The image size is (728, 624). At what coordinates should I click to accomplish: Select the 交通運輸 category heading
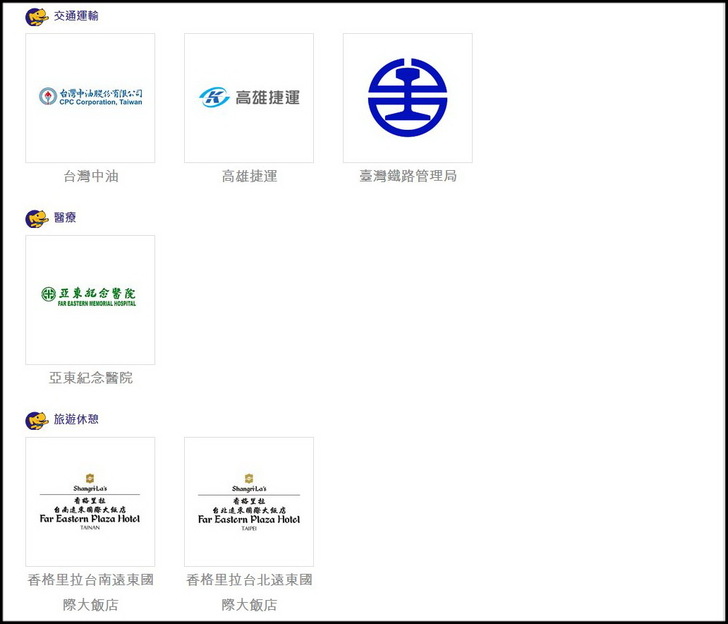[76, 16]
